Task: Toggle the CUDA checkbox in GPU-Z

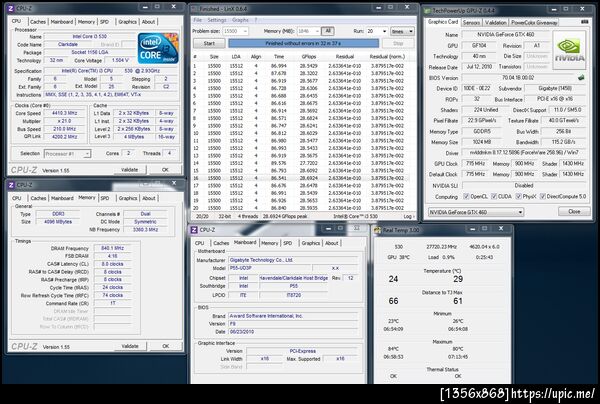Action: pyautogui.click(x=494, y=196)
